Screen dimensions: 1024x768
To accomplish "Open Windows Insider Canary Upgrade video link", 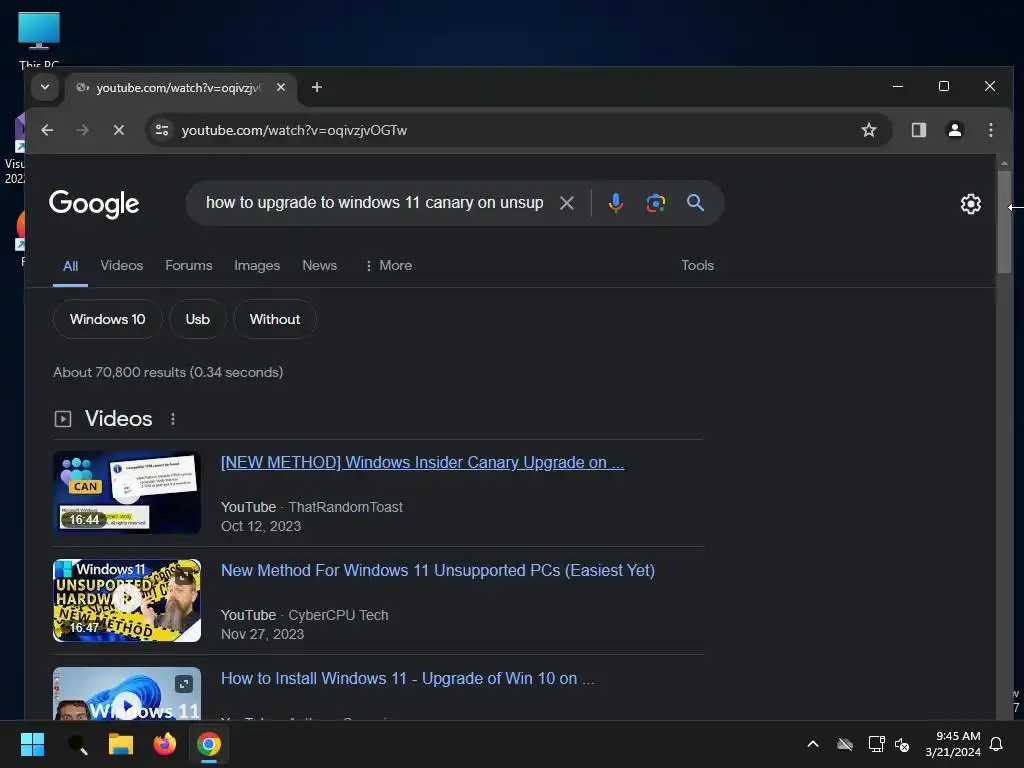I will click(423, 462).
